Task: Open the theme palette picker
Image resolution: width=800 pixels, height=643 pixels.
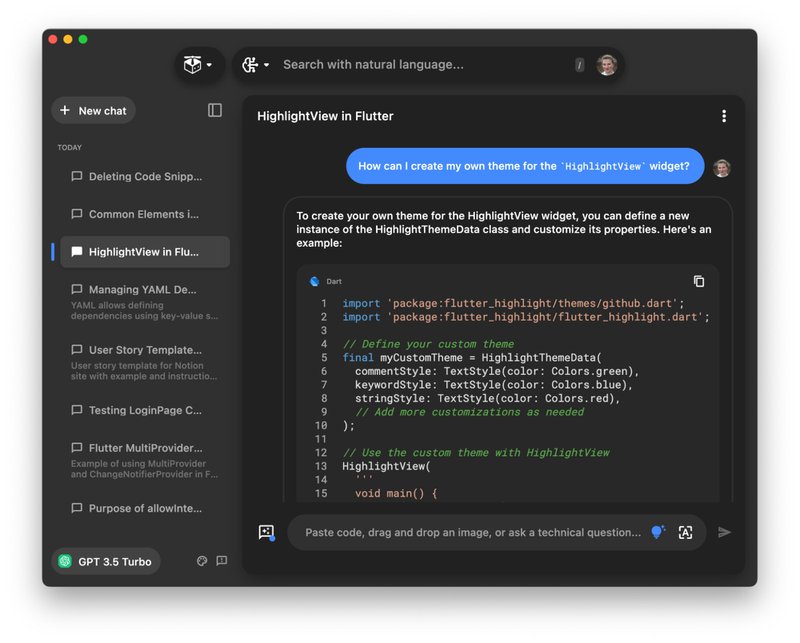Action: (x=202, y=562)
